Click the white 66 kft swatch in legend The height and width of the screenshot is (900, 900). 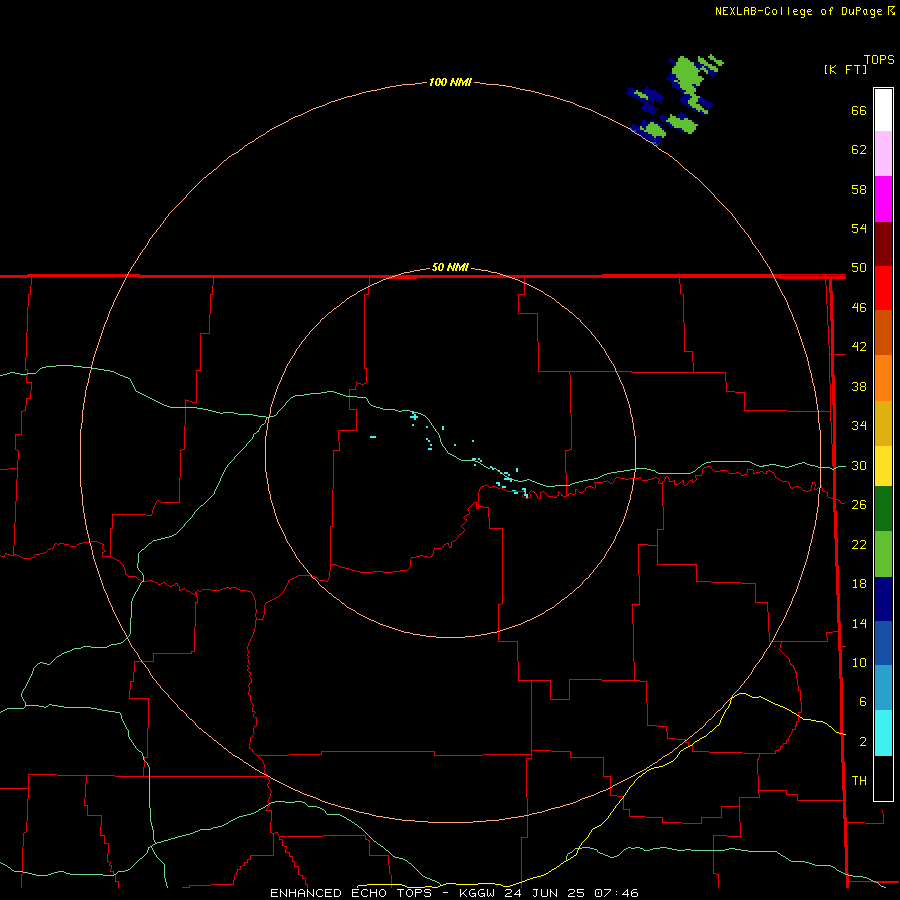click(883, 110)
